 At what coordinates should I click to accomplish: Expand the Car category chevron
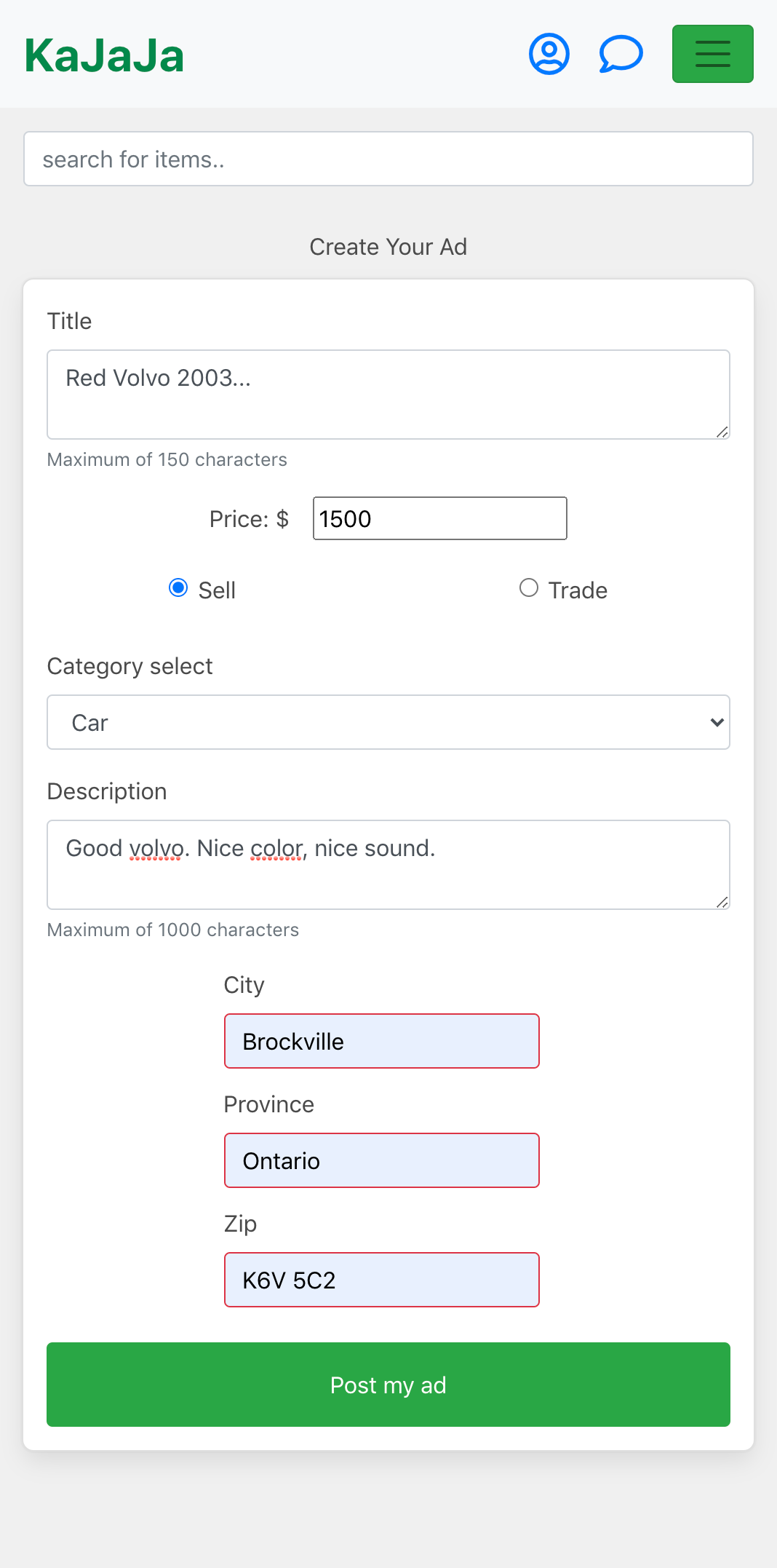717,722
